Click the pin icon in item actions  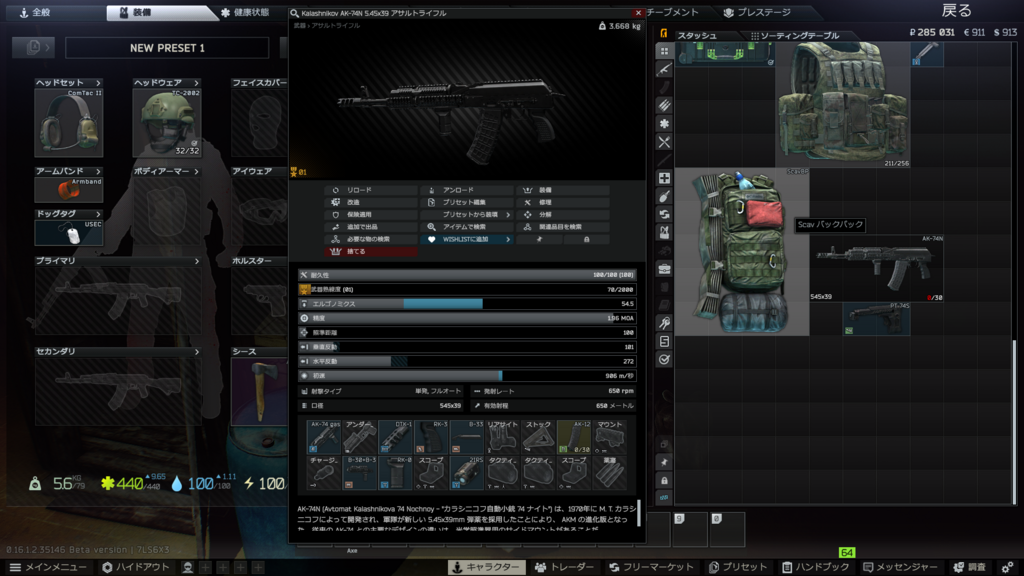pyautogui.click(x=539, y=240)
